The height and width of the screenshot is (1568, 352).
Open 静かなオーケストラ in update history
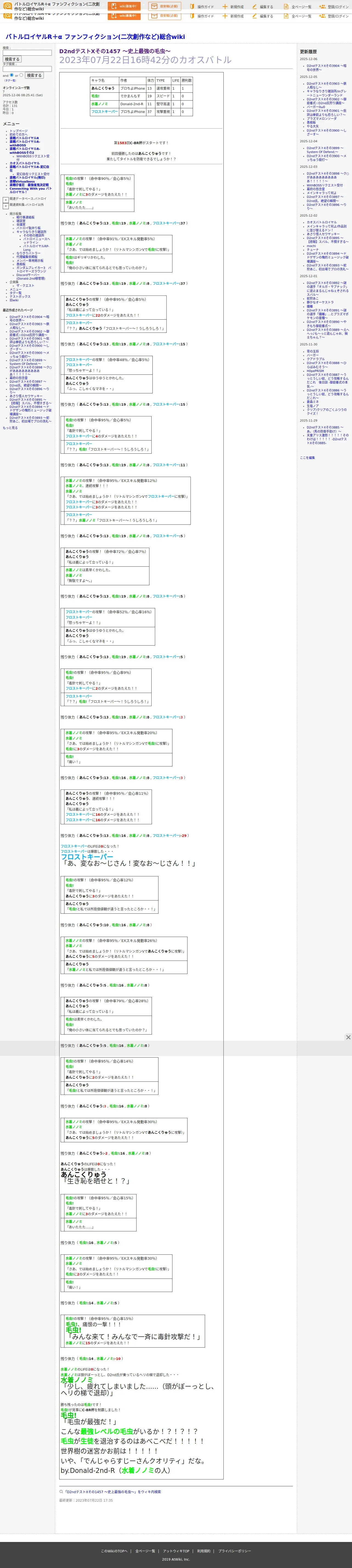pyautogui.click(x=320, y=303)
